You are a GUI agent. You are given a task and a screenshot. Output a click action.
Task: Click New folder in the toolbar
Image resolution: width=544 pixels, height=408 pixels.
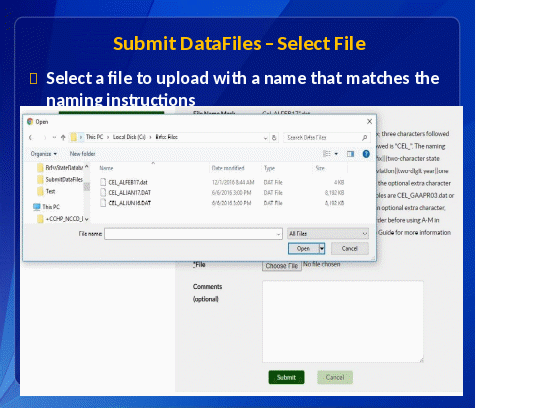tap(83, 154)
